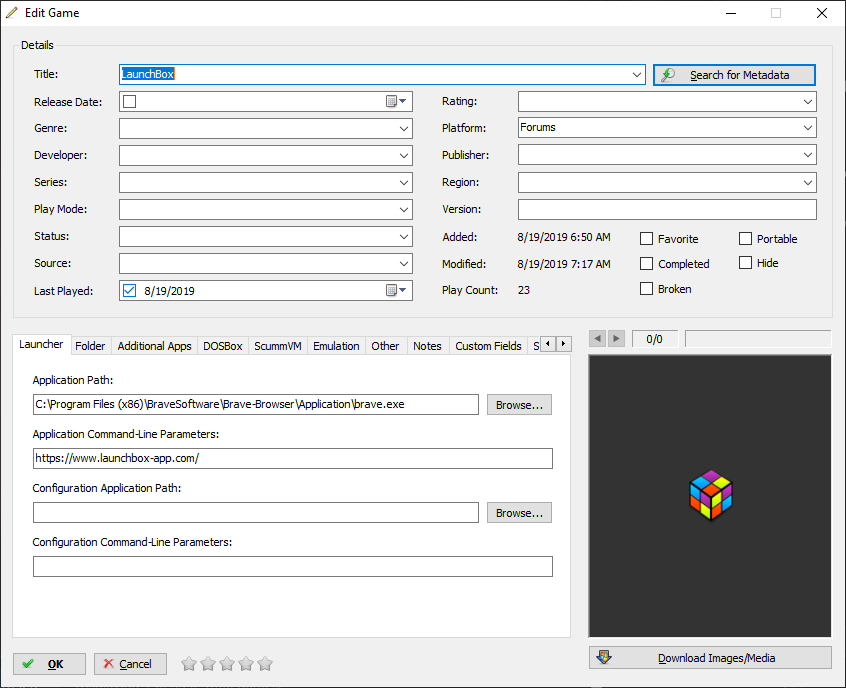Open the Platform dropdown showing Forums
Screen dimensions: 846x688
coord(808,128)
